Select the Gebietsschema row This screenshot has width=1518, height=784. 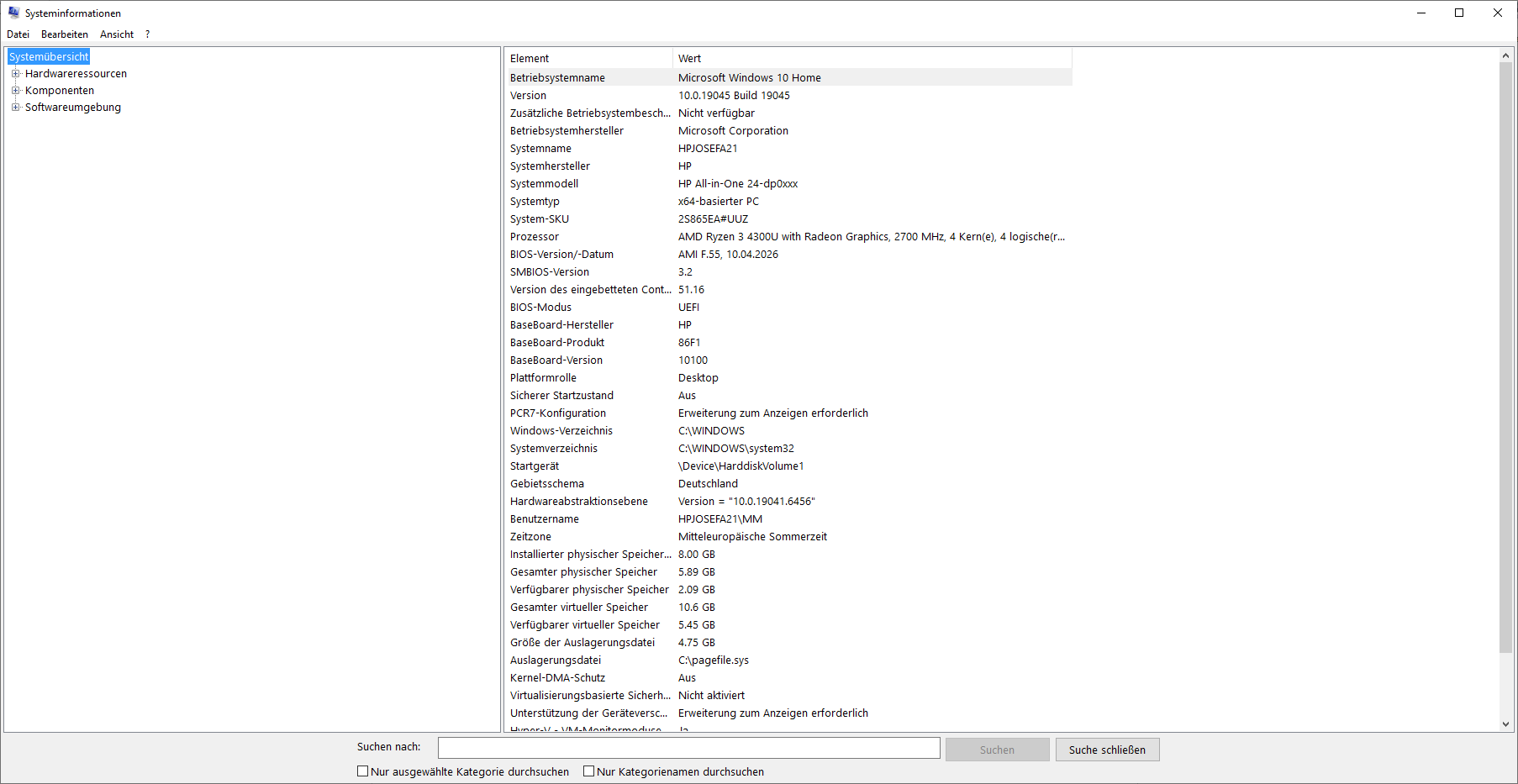(x=788, y=483)
